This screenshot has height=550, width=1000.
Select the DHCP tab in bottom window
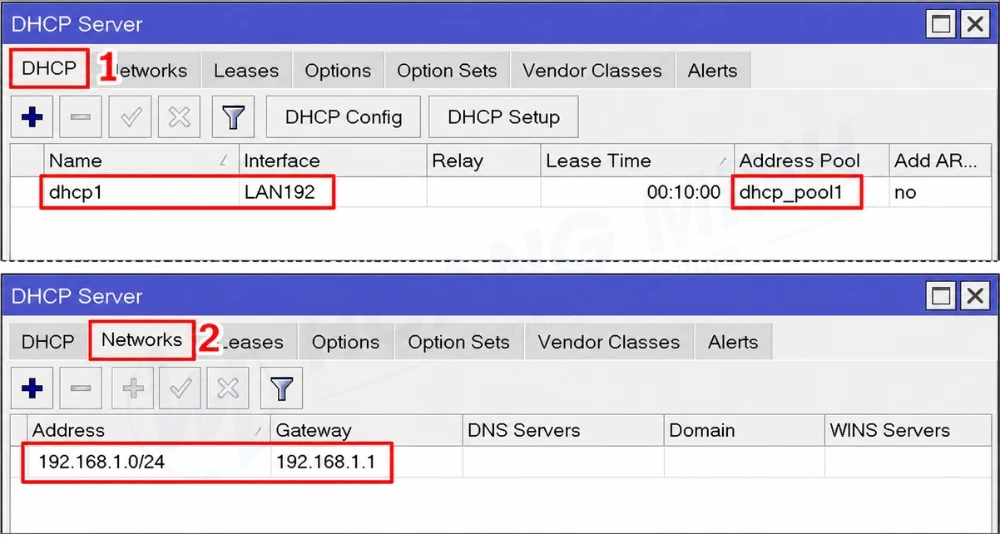[x=48, y=342]
